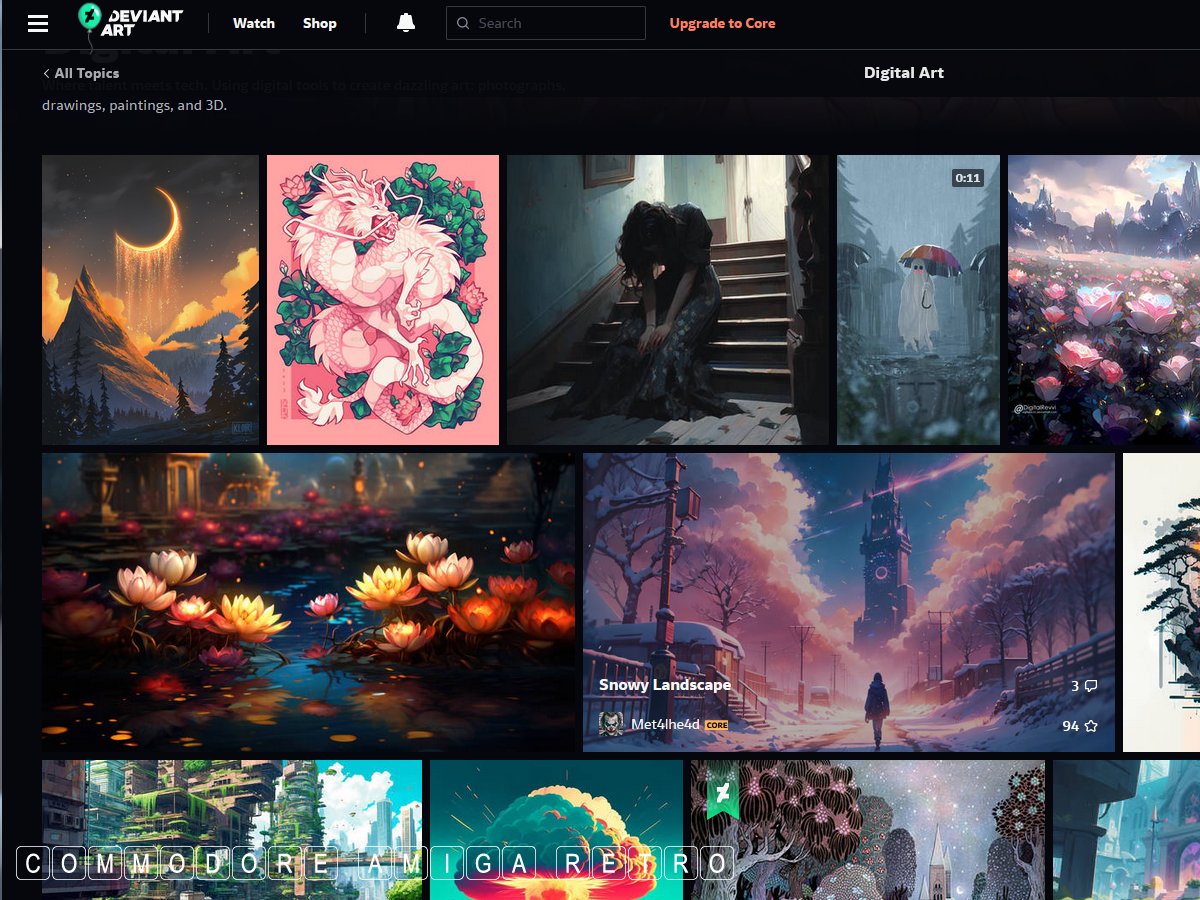Click the comments icon on Snowy Landscape

pyautogui.click(x=1091, y=686)
